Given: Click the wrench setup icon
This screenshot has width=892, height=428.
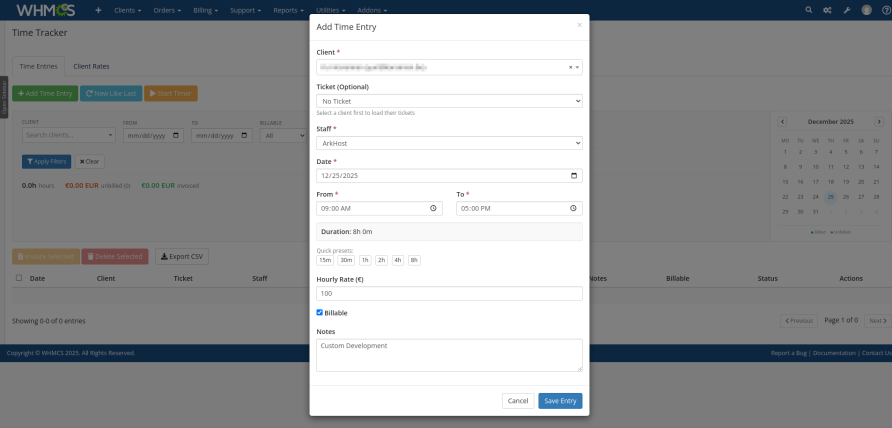Looking at the screenshot, I should (x=847, y=10).
